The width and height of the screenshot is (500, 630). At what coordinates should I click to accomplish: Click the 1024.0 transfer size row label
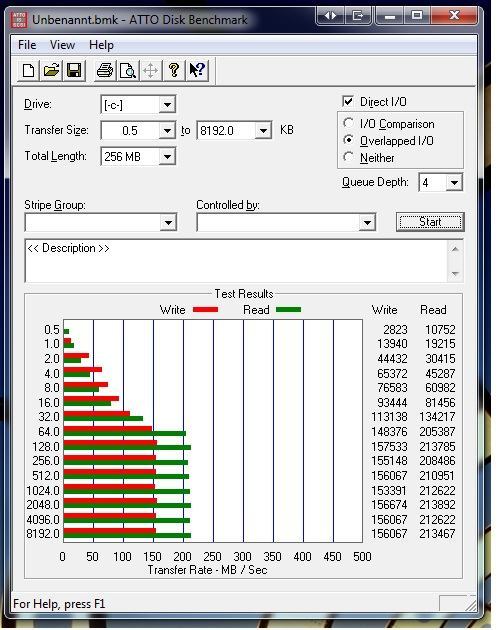click(x=43, y=491)
